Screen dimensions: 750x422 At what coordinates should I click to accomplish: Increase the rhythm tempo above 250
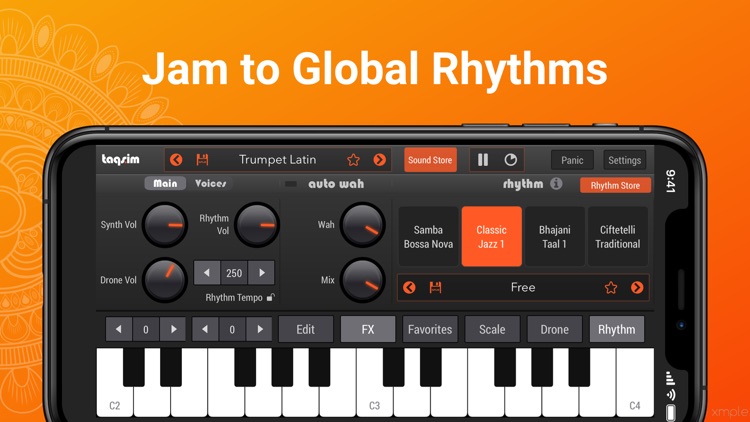coord(262,273)
